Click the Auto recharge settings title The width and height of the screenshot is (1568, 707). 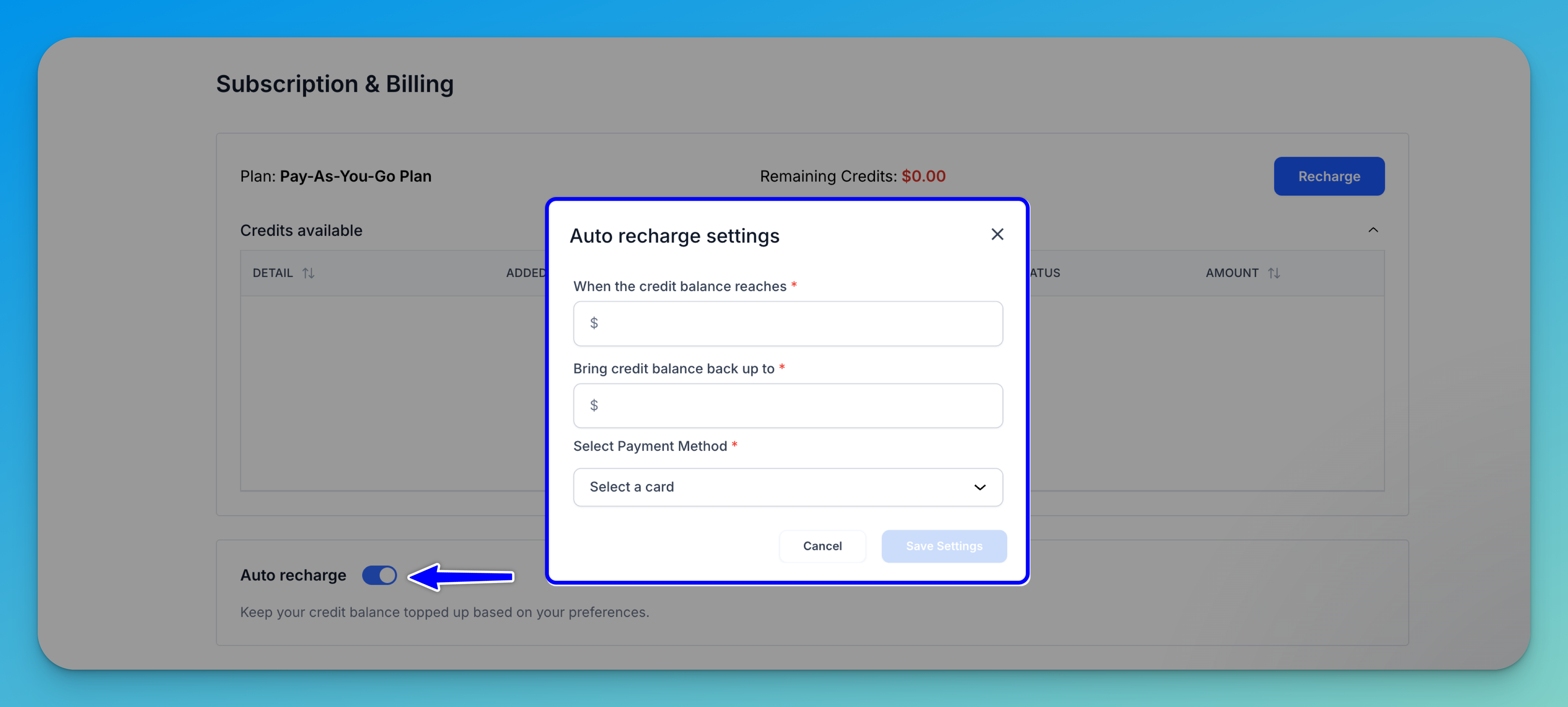click(x=674, y=236)
